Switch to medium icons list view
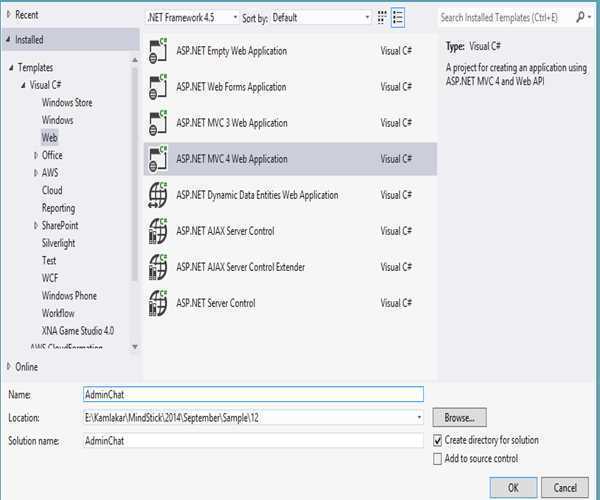Image resolution: width=600 pixels, height=500 pixels. tap(399, 18)
